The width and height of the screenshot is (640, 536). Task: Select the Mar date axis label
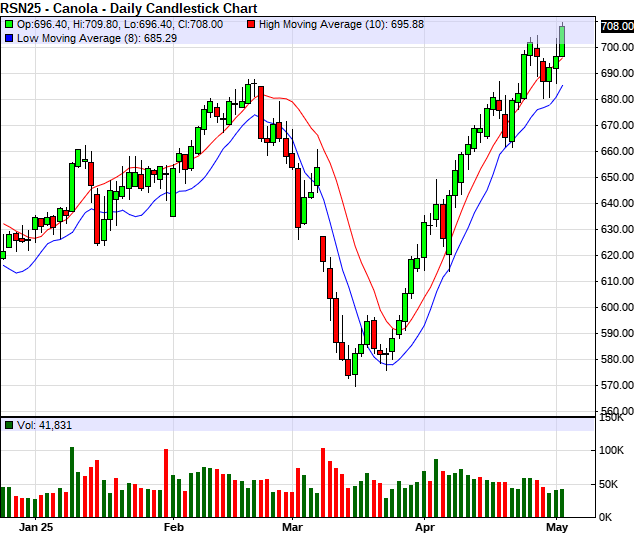[292, 526]
